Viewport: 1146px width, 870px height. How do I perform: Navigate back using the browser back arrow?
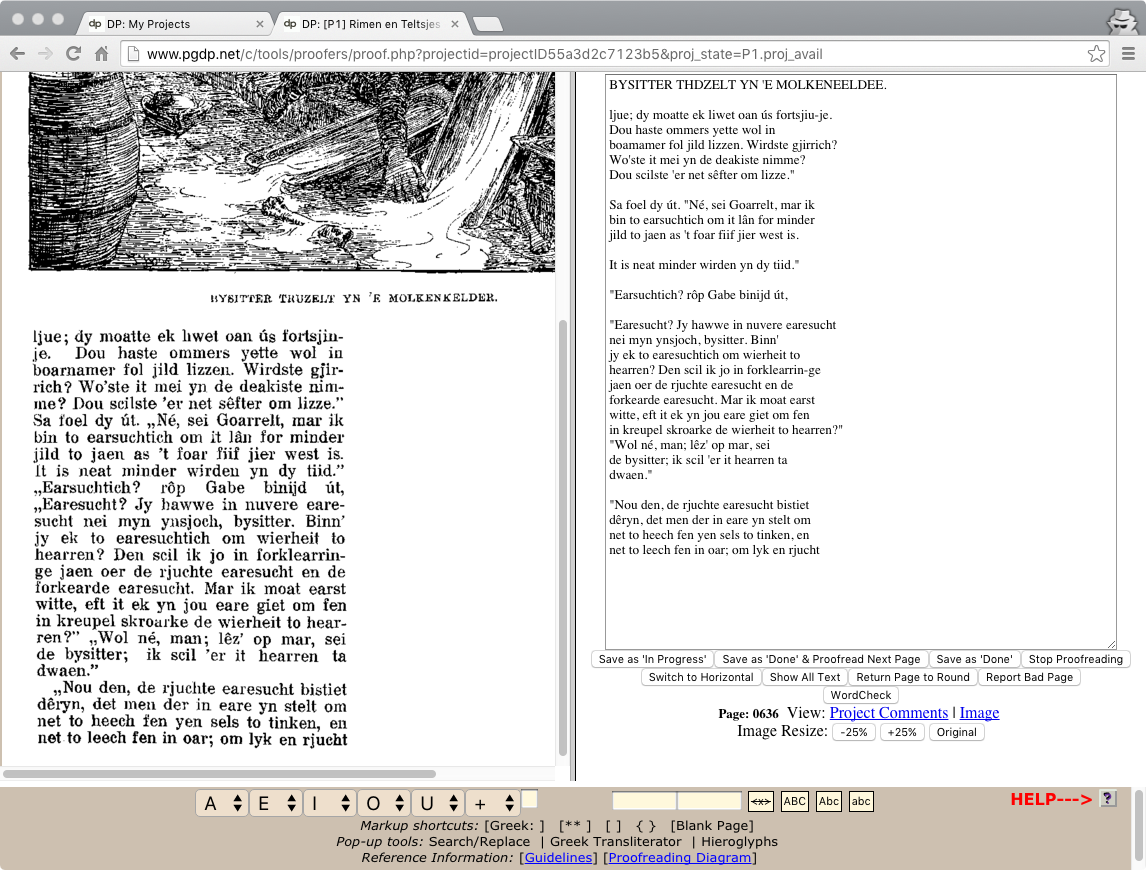pos(17,54)
